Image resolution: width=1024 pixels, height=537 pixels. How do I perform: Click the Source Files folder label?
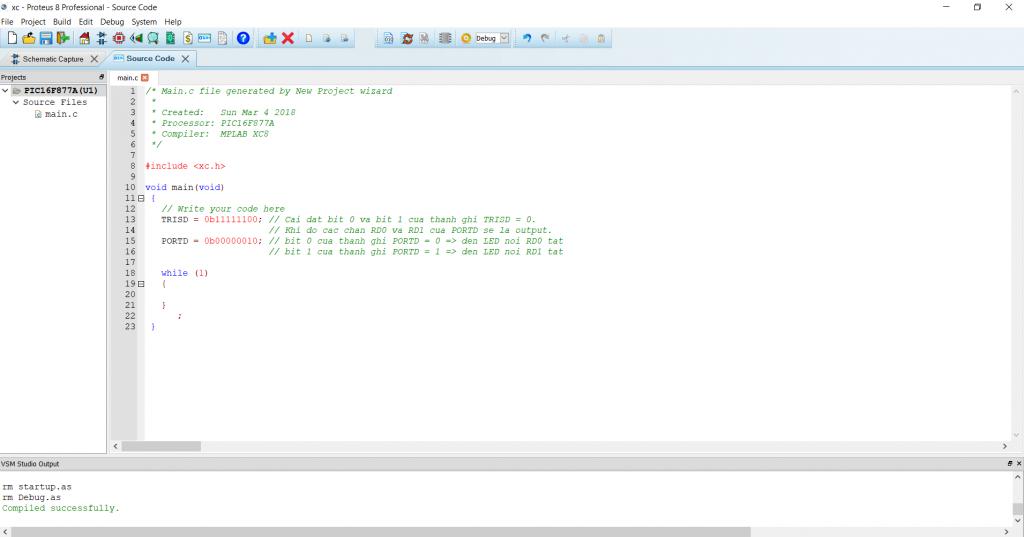55,103
